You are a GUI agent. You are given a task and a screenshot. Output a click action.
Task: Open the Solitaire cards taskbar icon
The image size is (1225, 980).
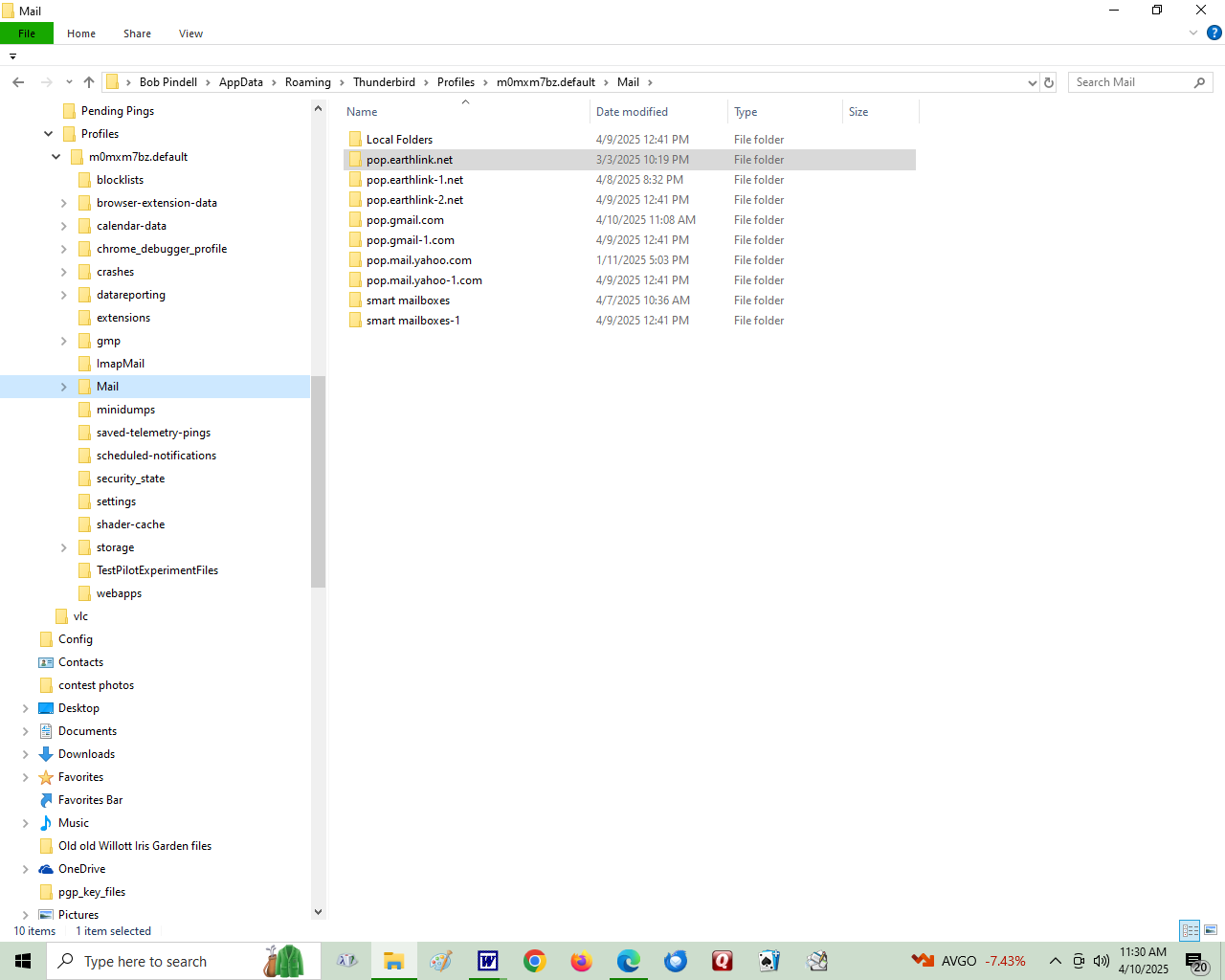coord(769,961)
